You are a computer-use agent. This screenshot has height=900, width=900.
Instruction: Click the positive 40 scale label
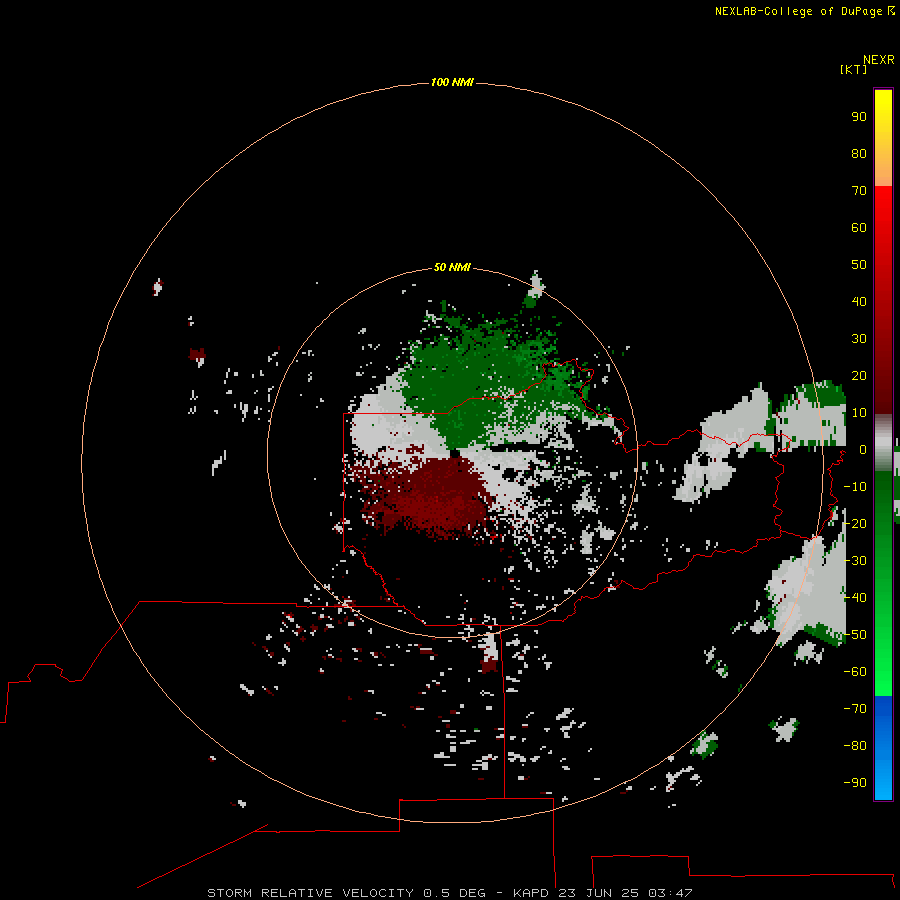859,301
